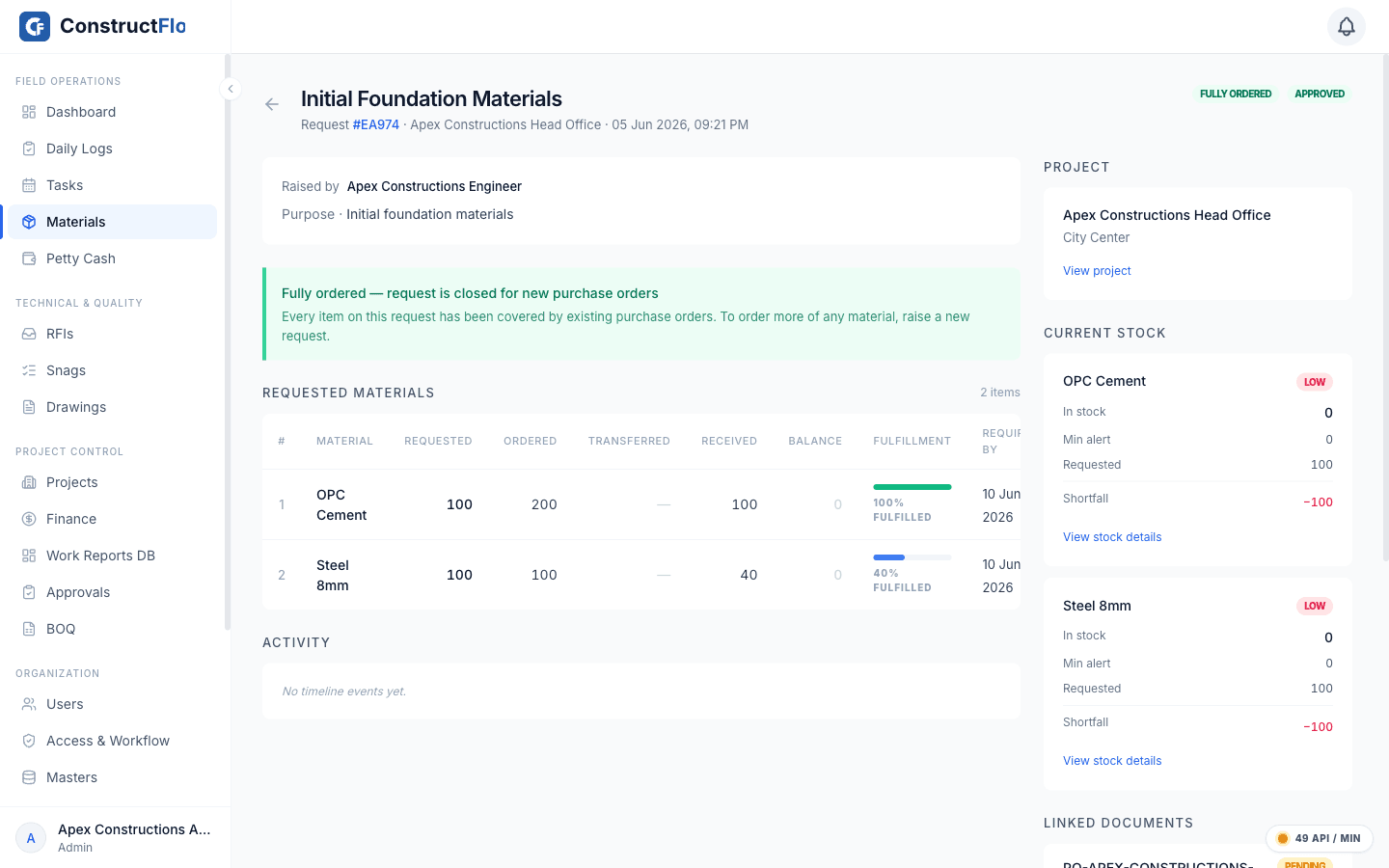Click the Approvals clipboard-check icon
Image resolution: width=1389 pixels, height=868 pixels.
click(29, 592)
